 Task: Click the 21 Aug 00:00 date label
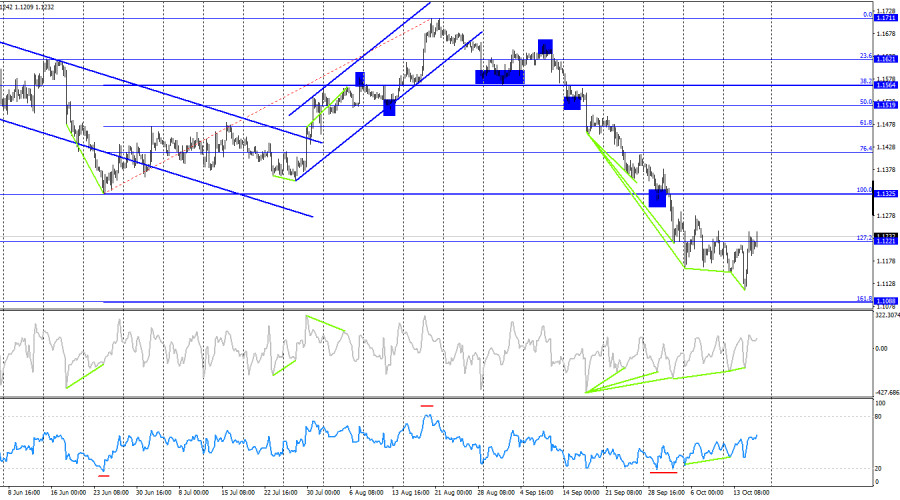tap(453, 493)
